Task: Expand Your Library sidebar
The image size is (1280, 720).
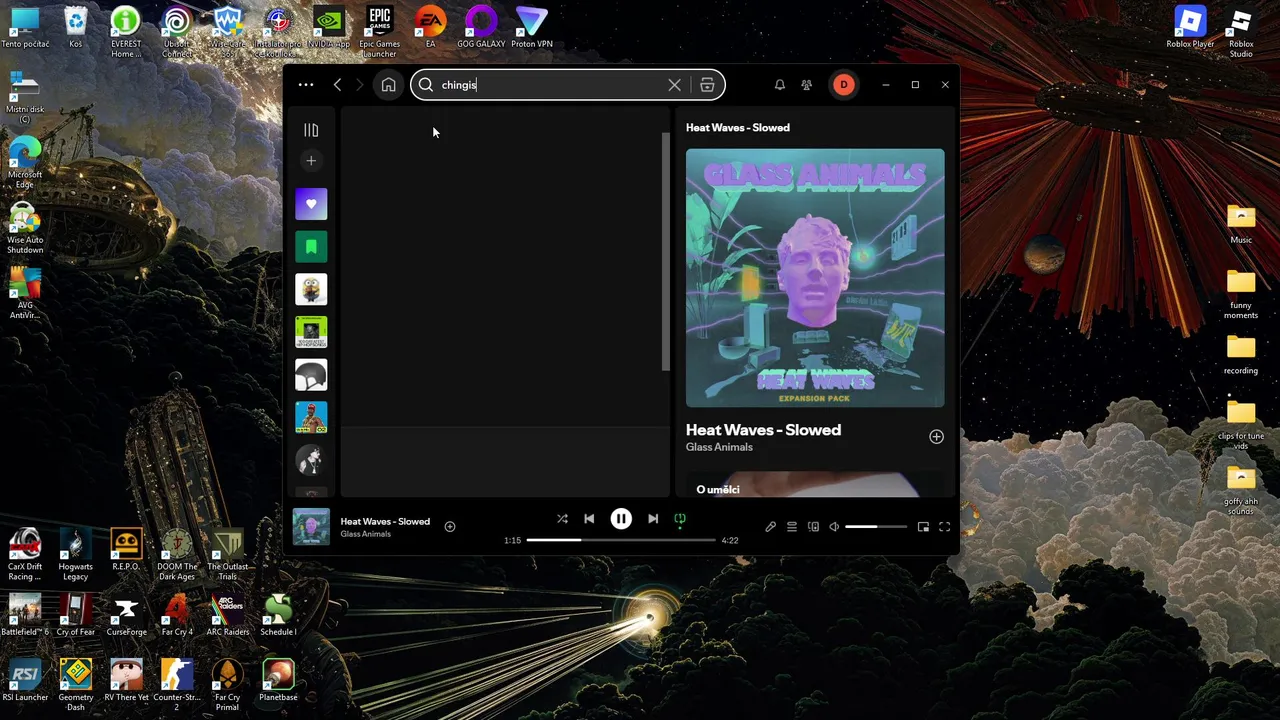Action: (311, 130)
